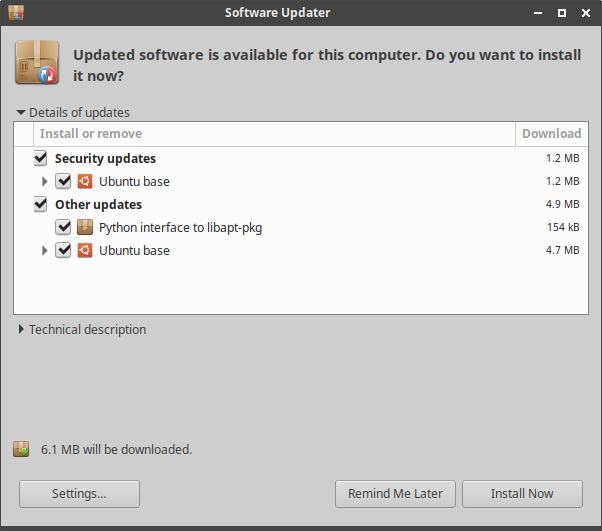This screenshot has width=602, height=531.
Task: Expand the Technical description section
Action: (21, 329)
